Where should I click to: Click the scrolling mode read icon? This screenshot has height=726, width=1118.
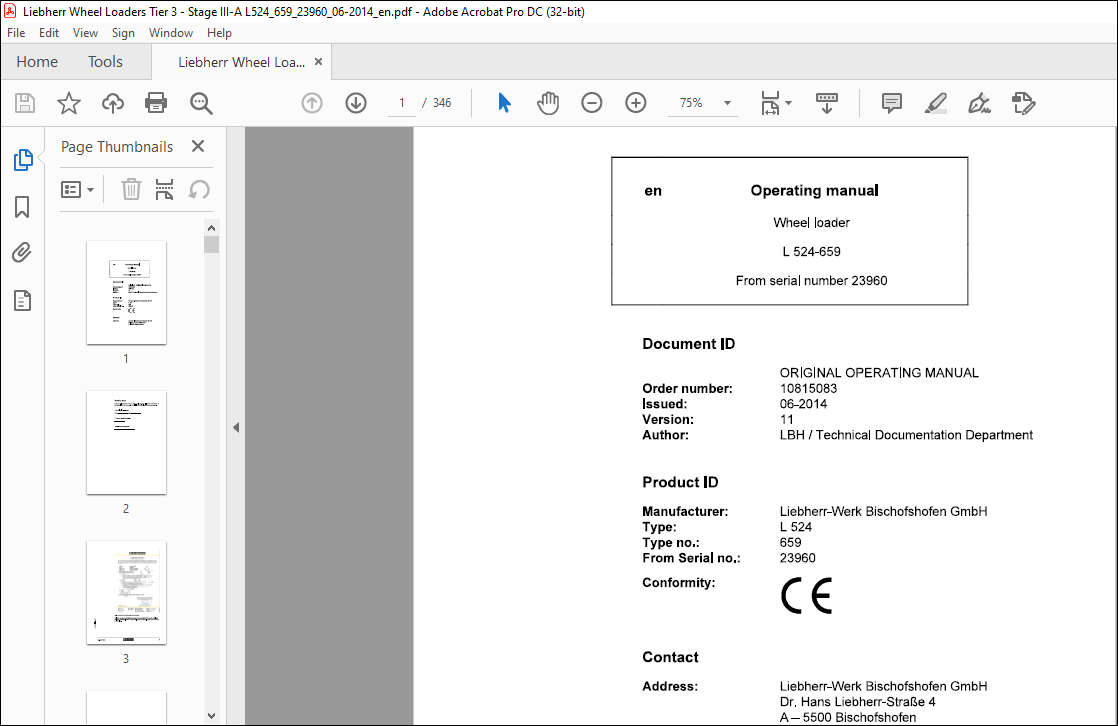[x=826, y=103]
